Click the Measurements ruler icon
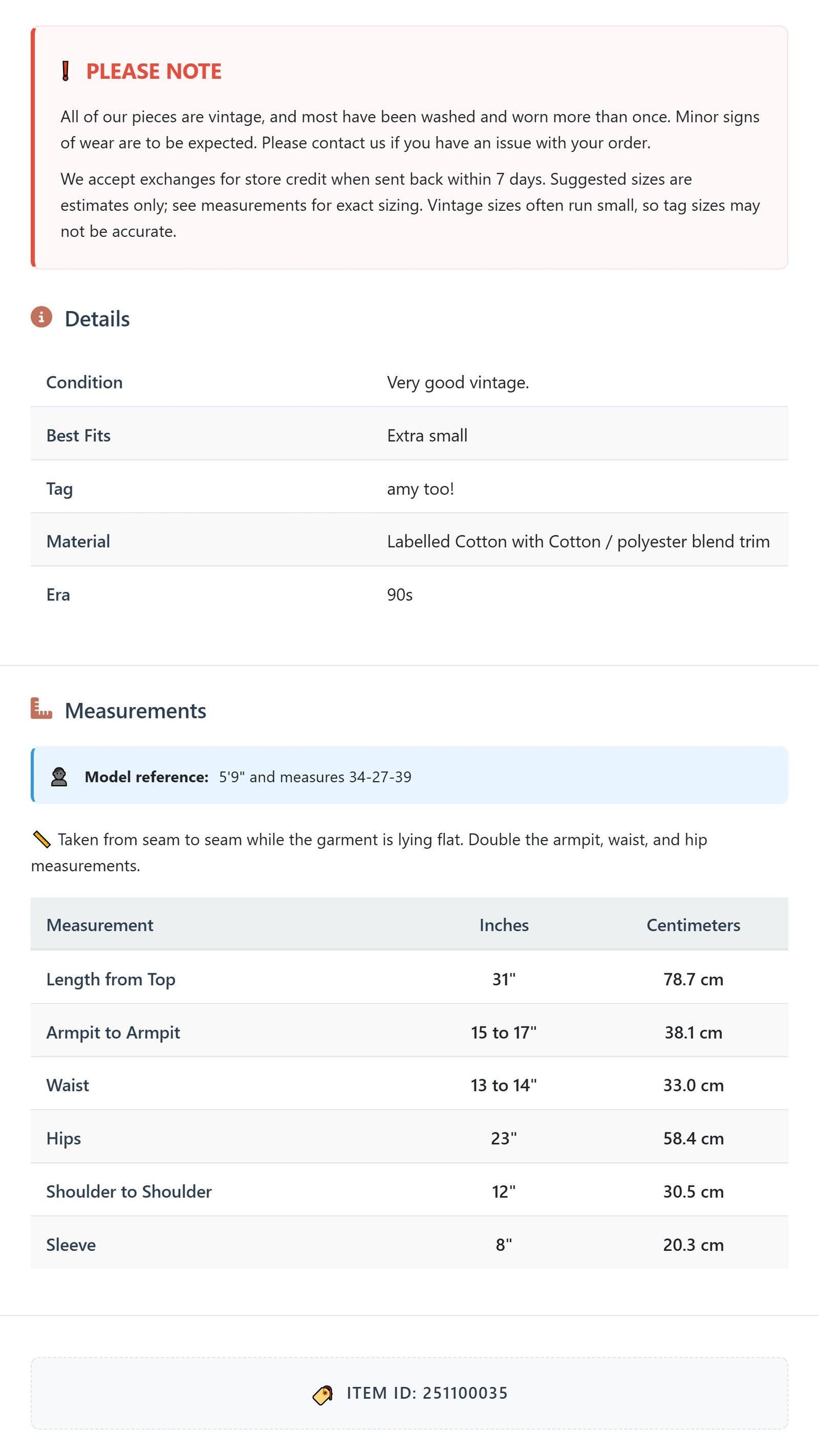This screenshot has height=1456, width=819. [41, 709]
